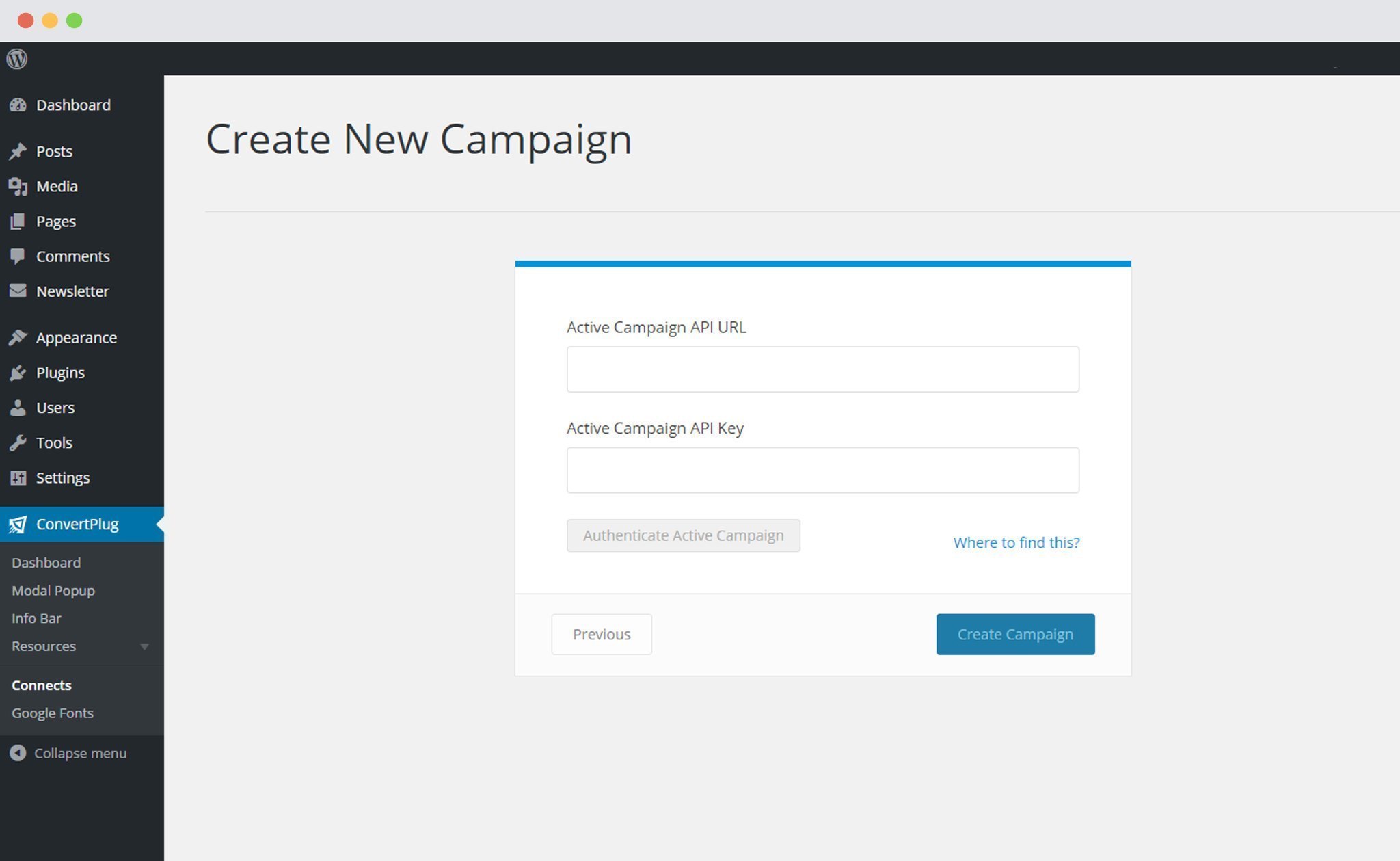
Task: Click the Create Campaign button
Action: pos(1015,634)
